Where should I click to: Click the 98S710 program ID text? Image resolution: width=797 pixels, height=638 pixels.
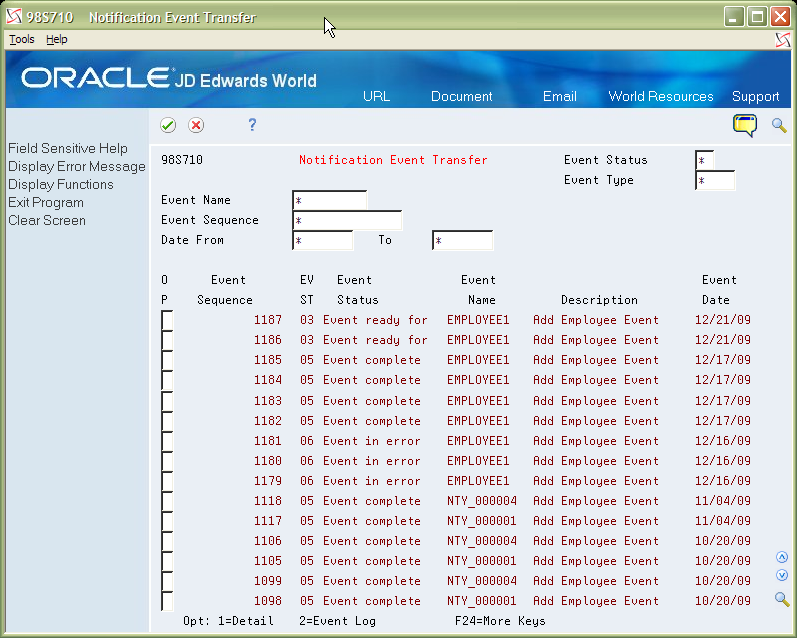(182, 160)
